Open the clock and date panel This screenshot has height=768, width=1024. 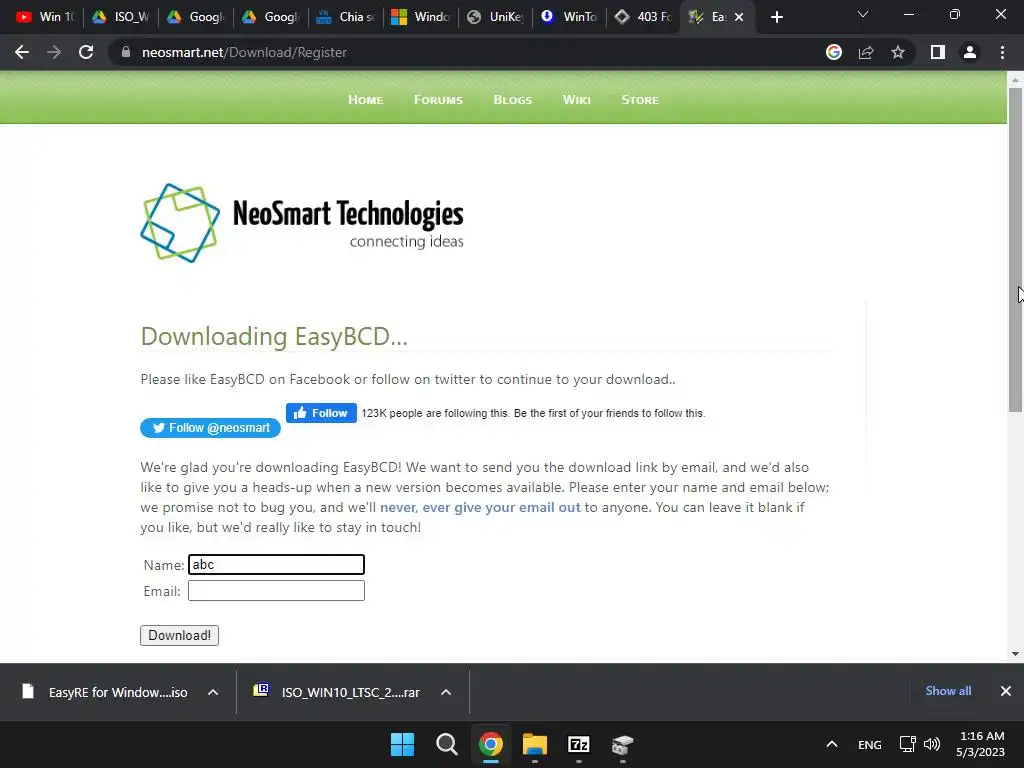click(981, 744)
